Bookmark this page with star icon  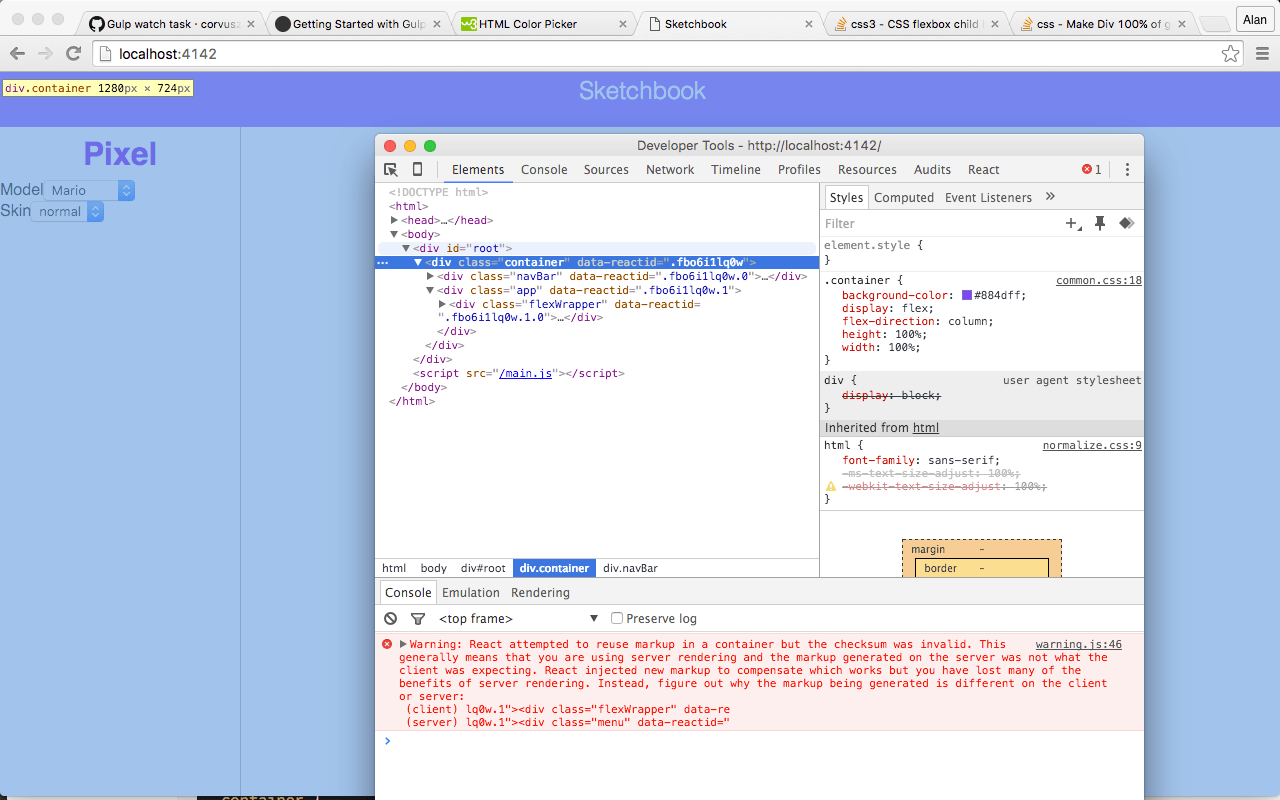1230,54
